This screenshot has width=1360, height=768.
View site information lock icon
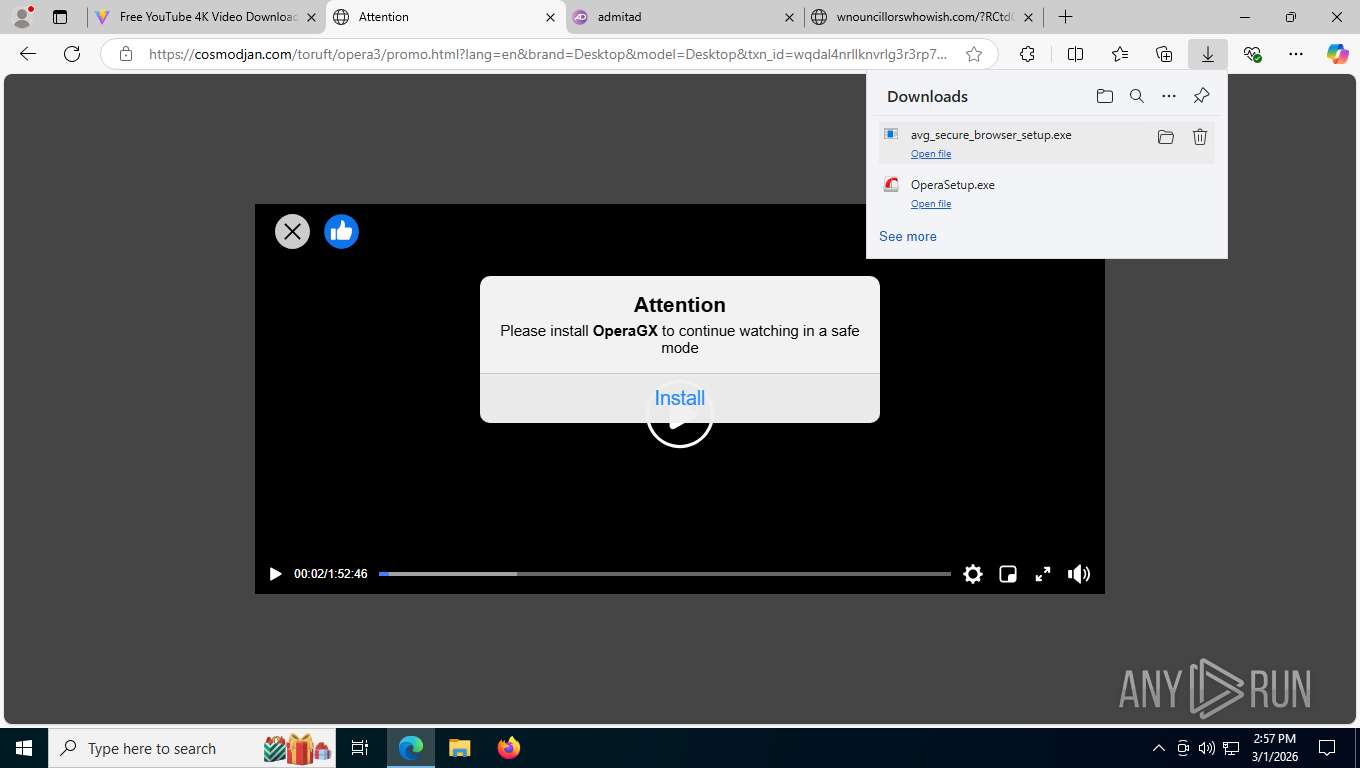[x=126, y=54]
